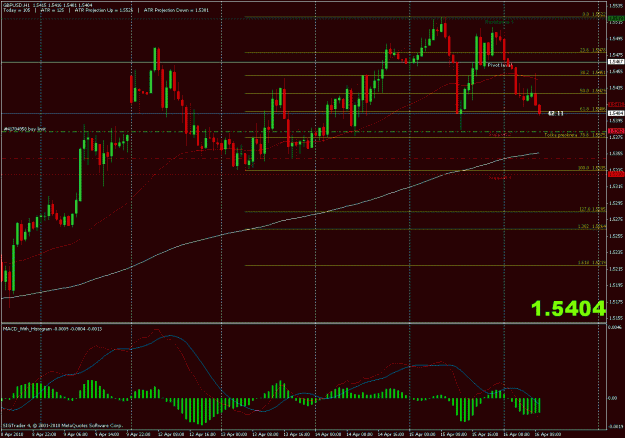Click the 'buy limit' pending order label
The height and width of the screenshot is (438, 625).
pyautogui.click(x=25, y=129)
